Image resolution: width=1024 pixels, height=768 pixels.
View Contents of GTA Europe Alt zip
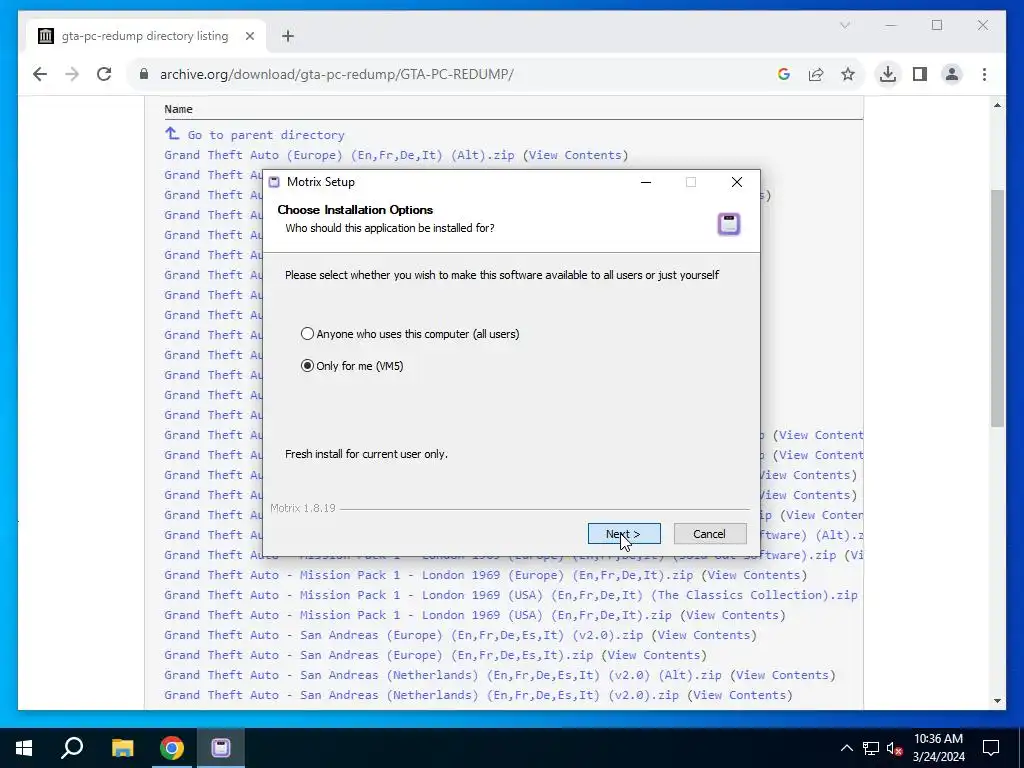click(x=575, y=155)
